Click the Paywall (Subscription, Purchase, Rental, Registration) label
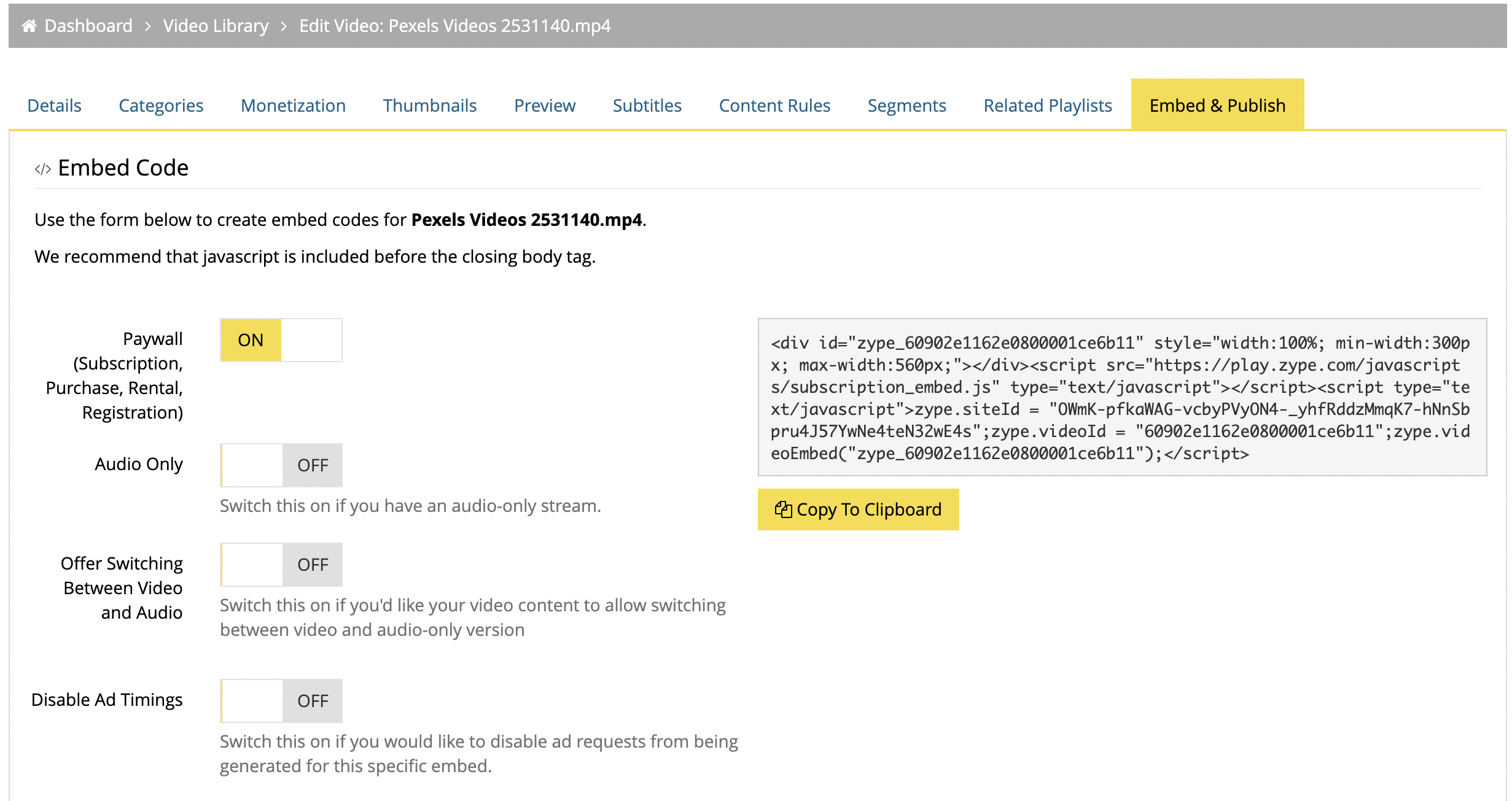The image size is (1512, 801). click(114, 376)
